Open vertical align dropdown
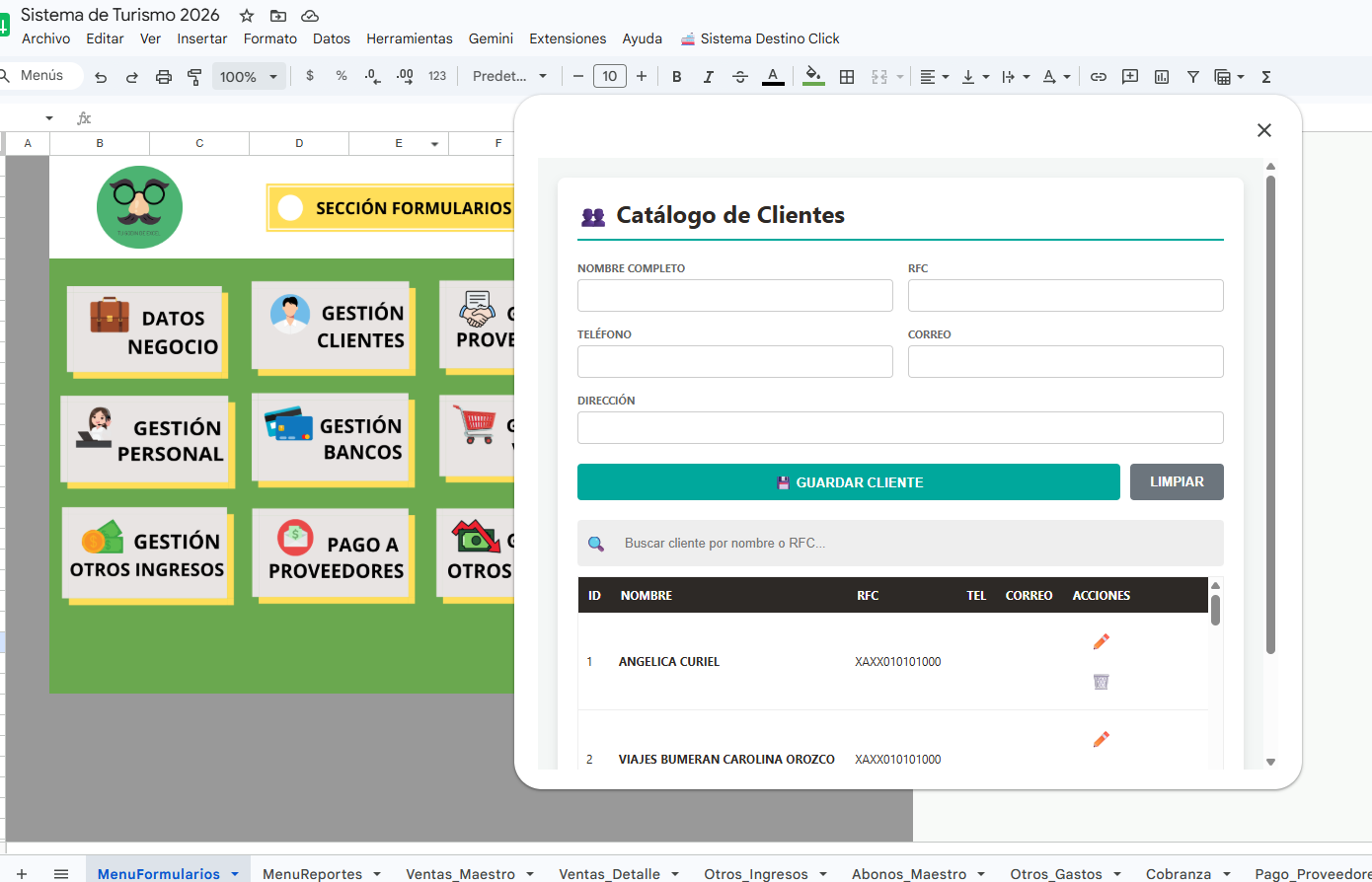Viewport: 1372px width, 882px height. click(x=975, y=76)
